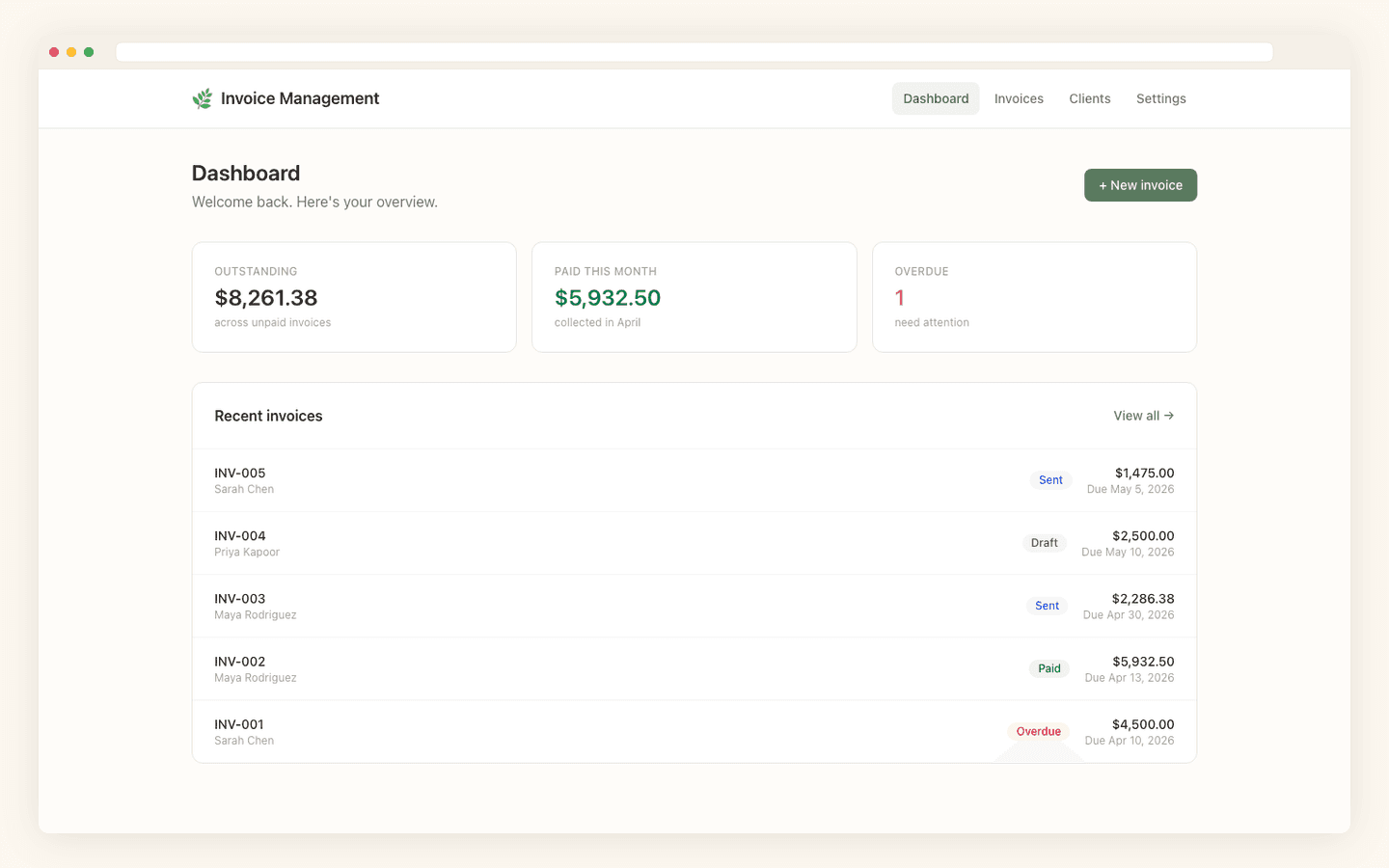Click the Paid badge on INV-002
The height and width of the screenshot is (868, 1389).
tap(1049, 668)
